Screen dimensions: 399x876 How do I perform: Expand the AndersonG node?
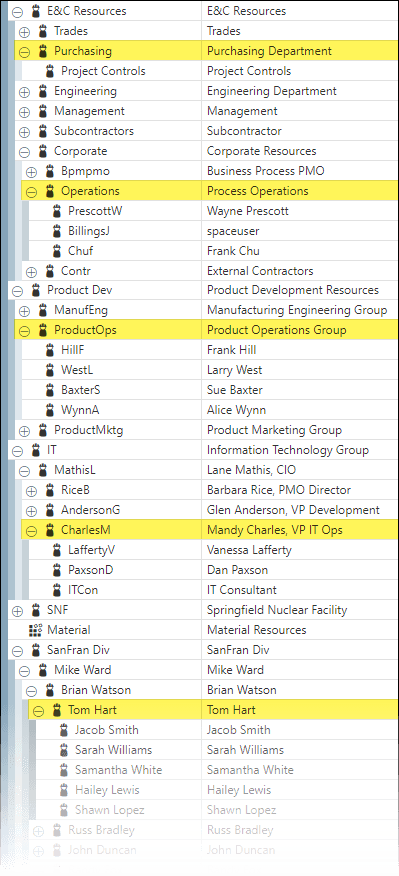pos(31,511)
